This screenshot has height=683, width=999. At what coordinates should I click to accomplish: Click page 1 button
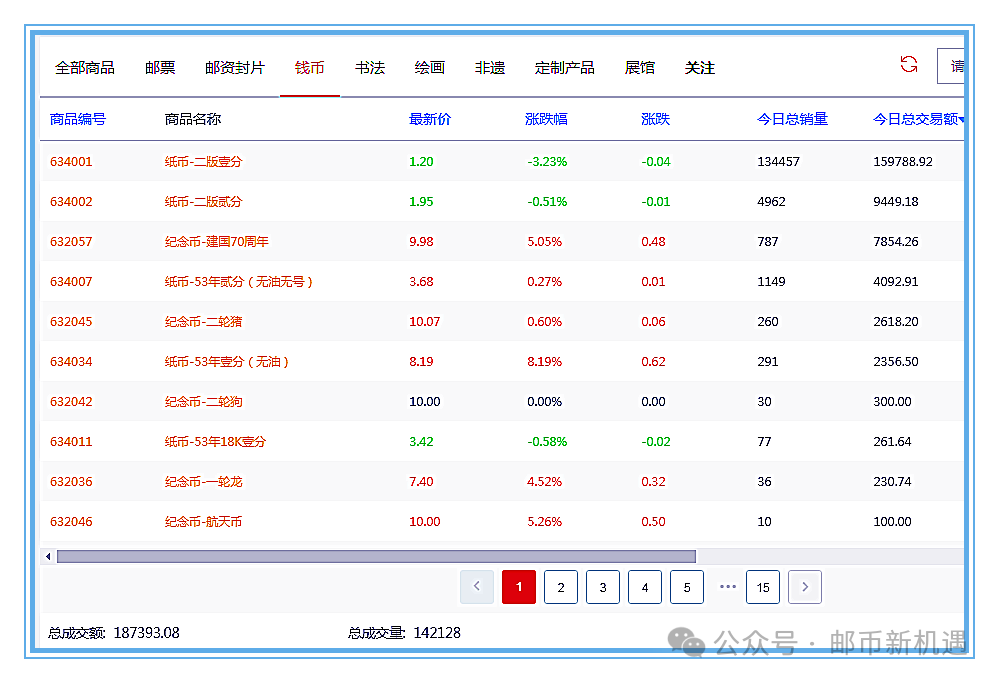(519, 587)
